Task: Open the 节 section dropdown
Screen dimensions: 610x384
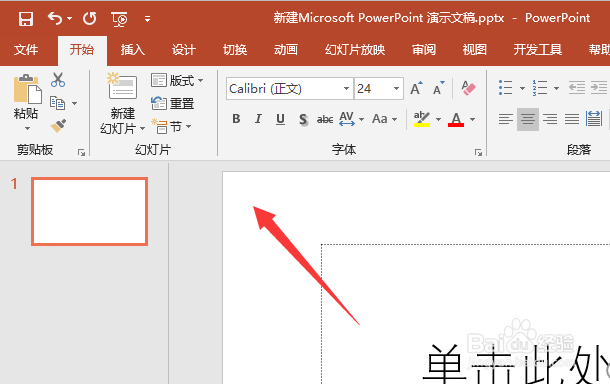Action: [x=171, y=126]
